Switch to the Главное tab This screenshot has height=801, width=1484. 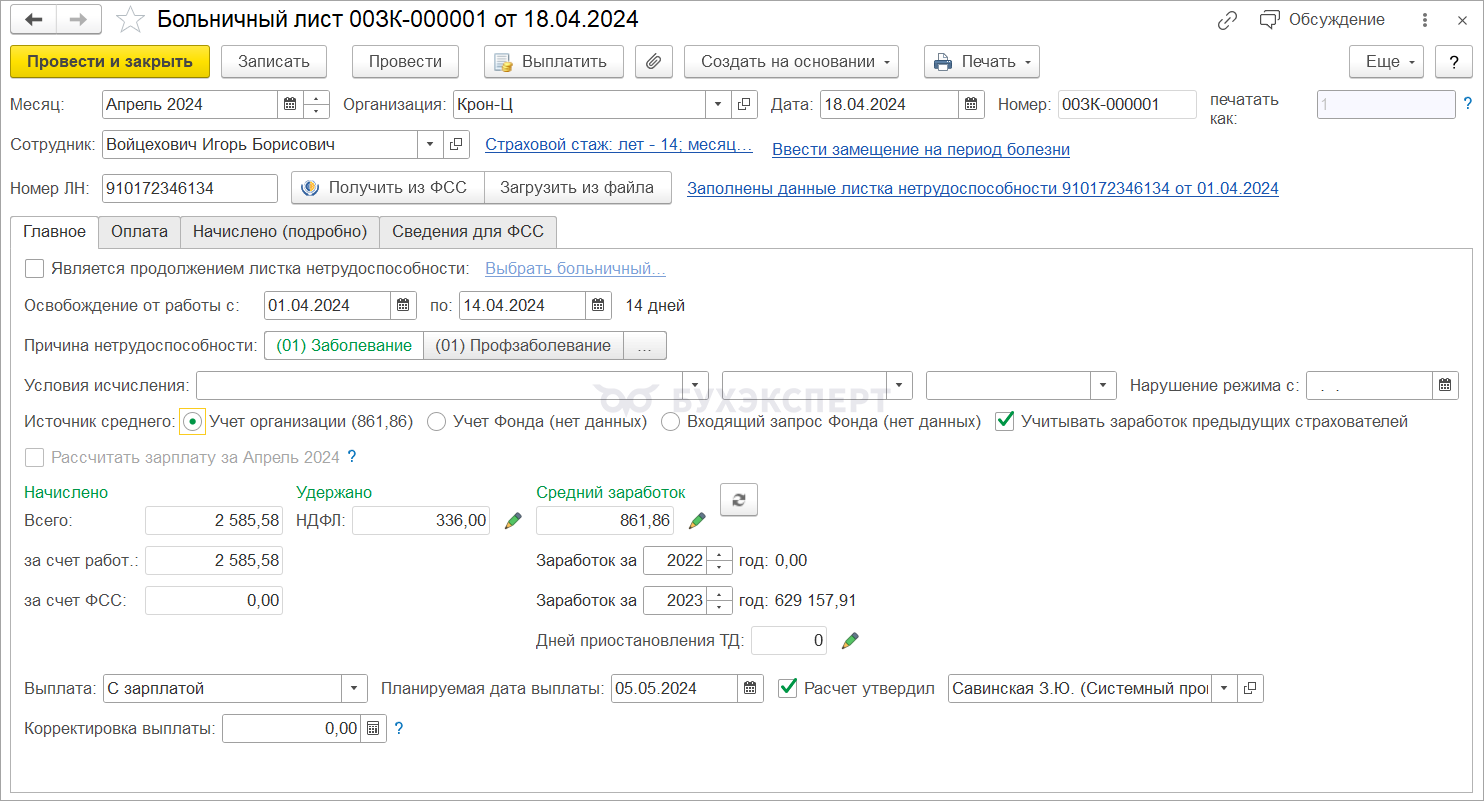coord(54,232)
